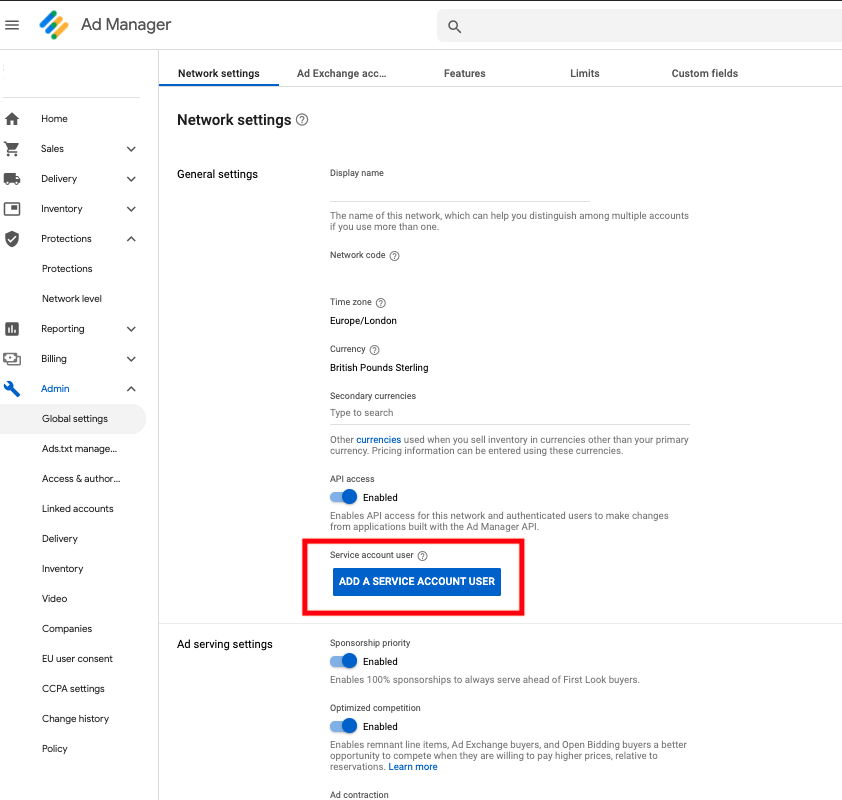
Task: Click the Secondary currencies search field
Action: pos(509,413)
